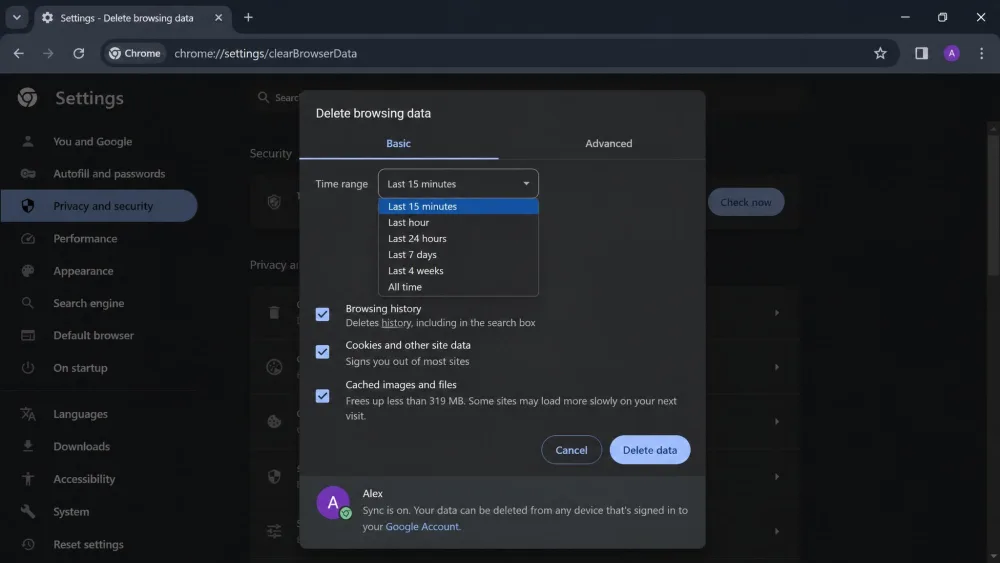Click the power icon for On startup
The image size is (1000, 563).
27,368
